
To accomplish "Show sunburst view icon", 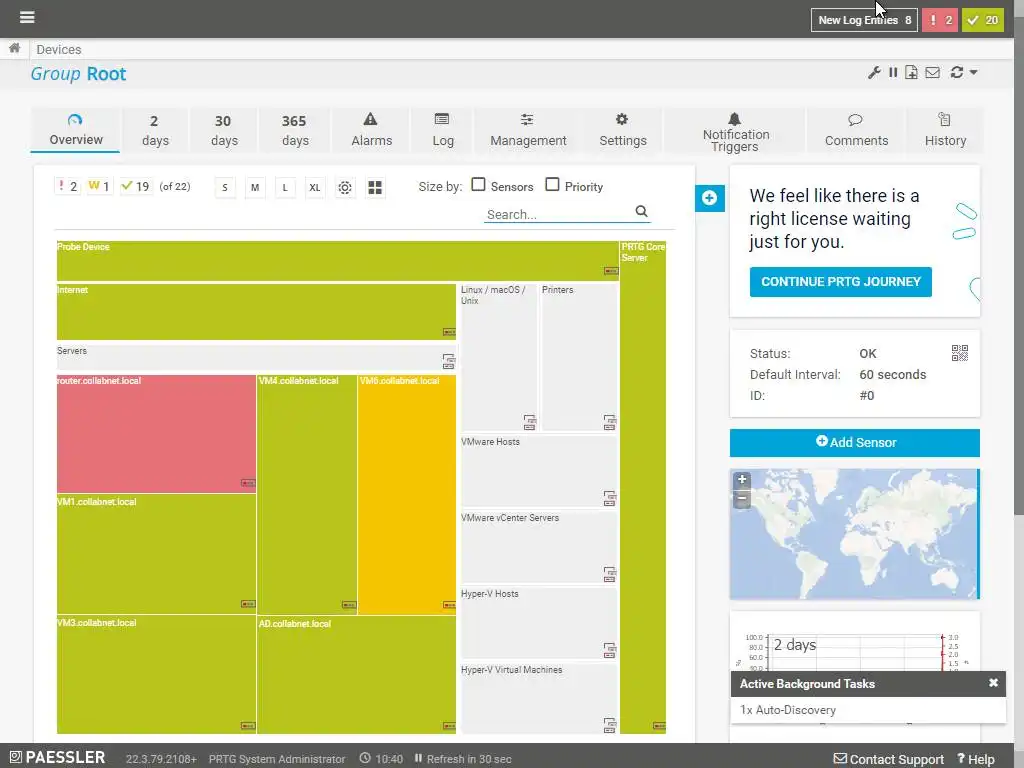I will (345, 188).
